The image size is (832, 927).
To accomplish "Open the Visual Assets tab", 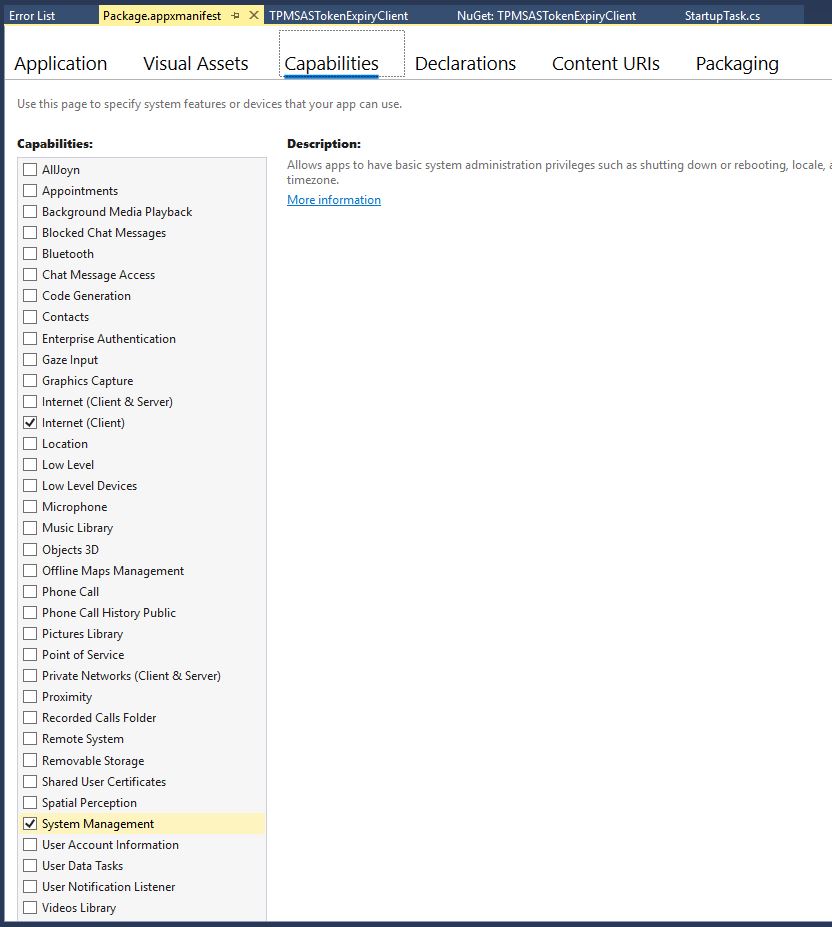I will pos(195,64).
